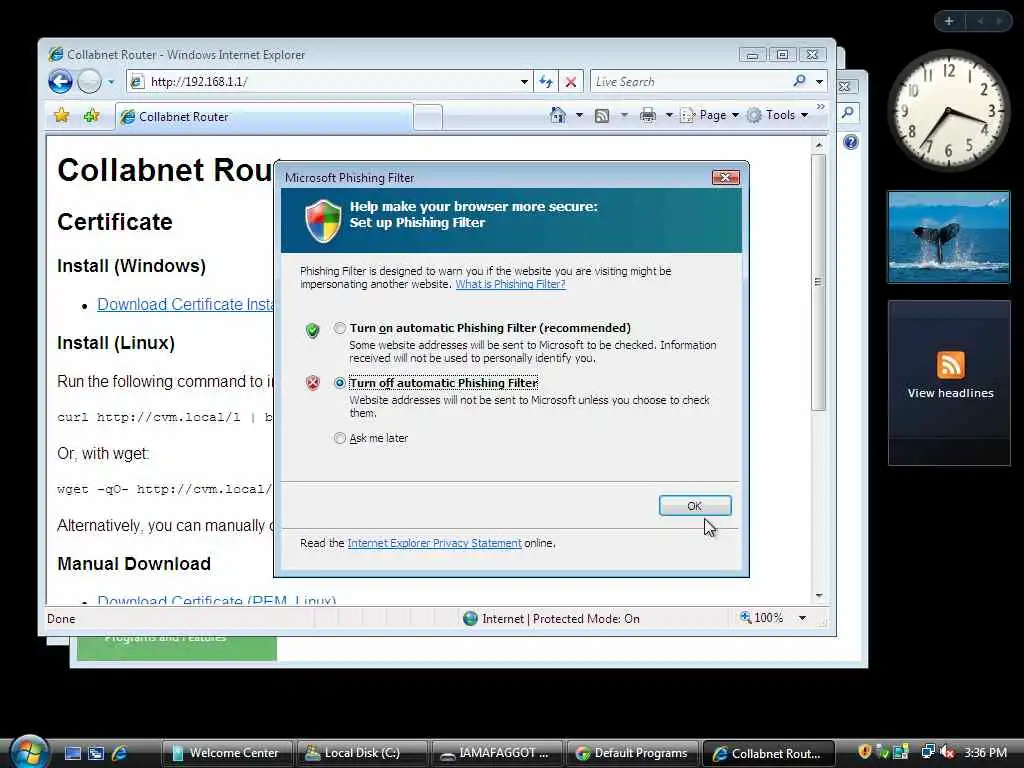Add a gadget with sidebar plus button
The height and width of the screenshot is (768, 1024).
click(x=949, y=21)
